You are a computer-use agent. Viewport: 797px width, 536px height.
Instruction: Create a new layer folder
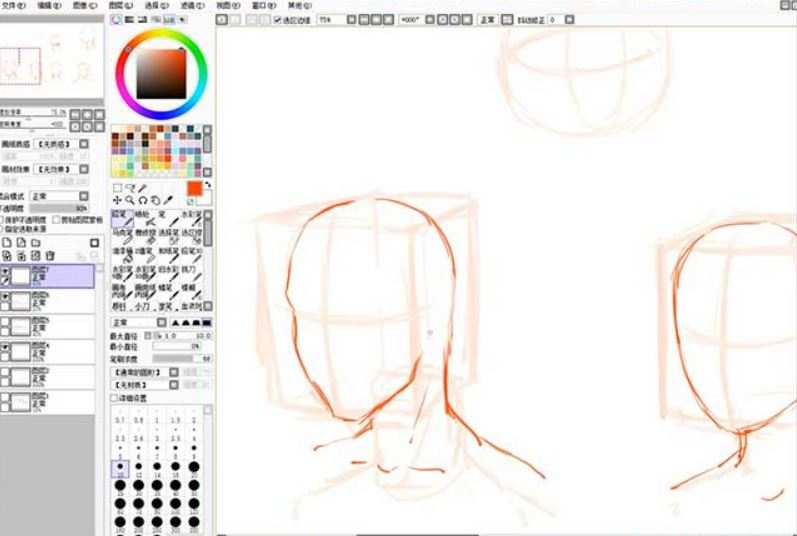(x=35, y=243)
